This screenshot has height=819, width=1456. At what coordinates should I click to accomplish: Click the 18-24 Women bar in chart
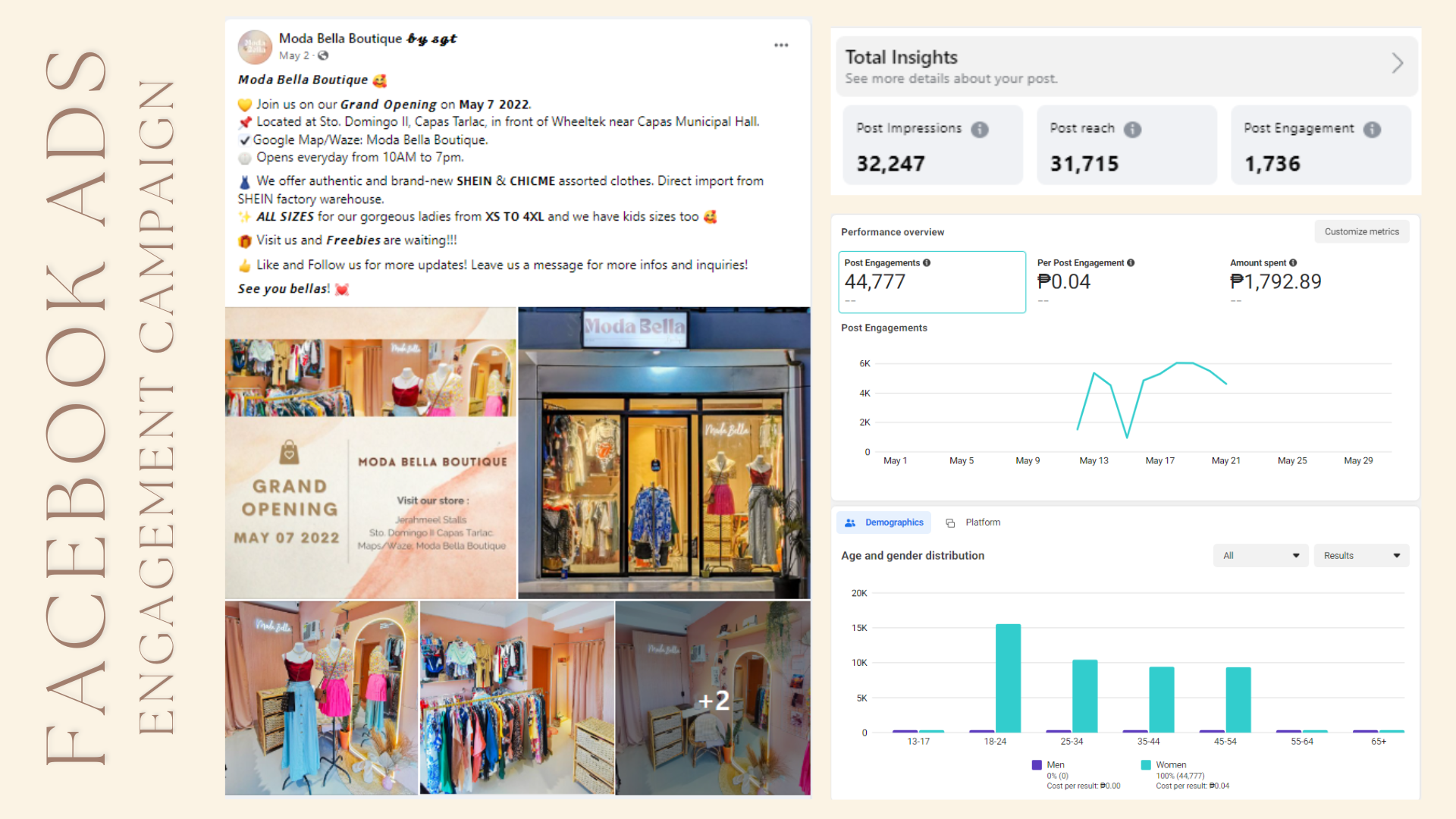1008,678
